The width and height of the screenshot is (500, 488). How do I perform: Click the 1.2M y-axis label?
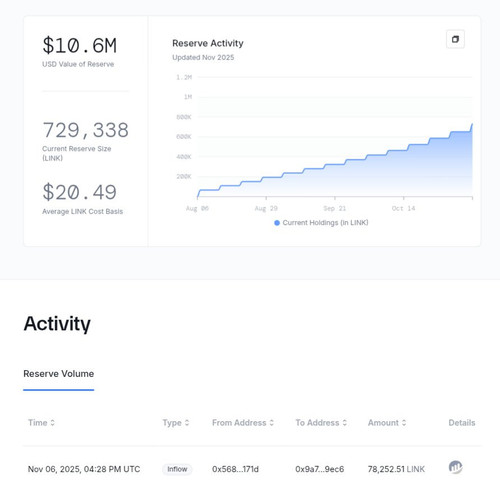pyautogui.click(x=184, y=77)
